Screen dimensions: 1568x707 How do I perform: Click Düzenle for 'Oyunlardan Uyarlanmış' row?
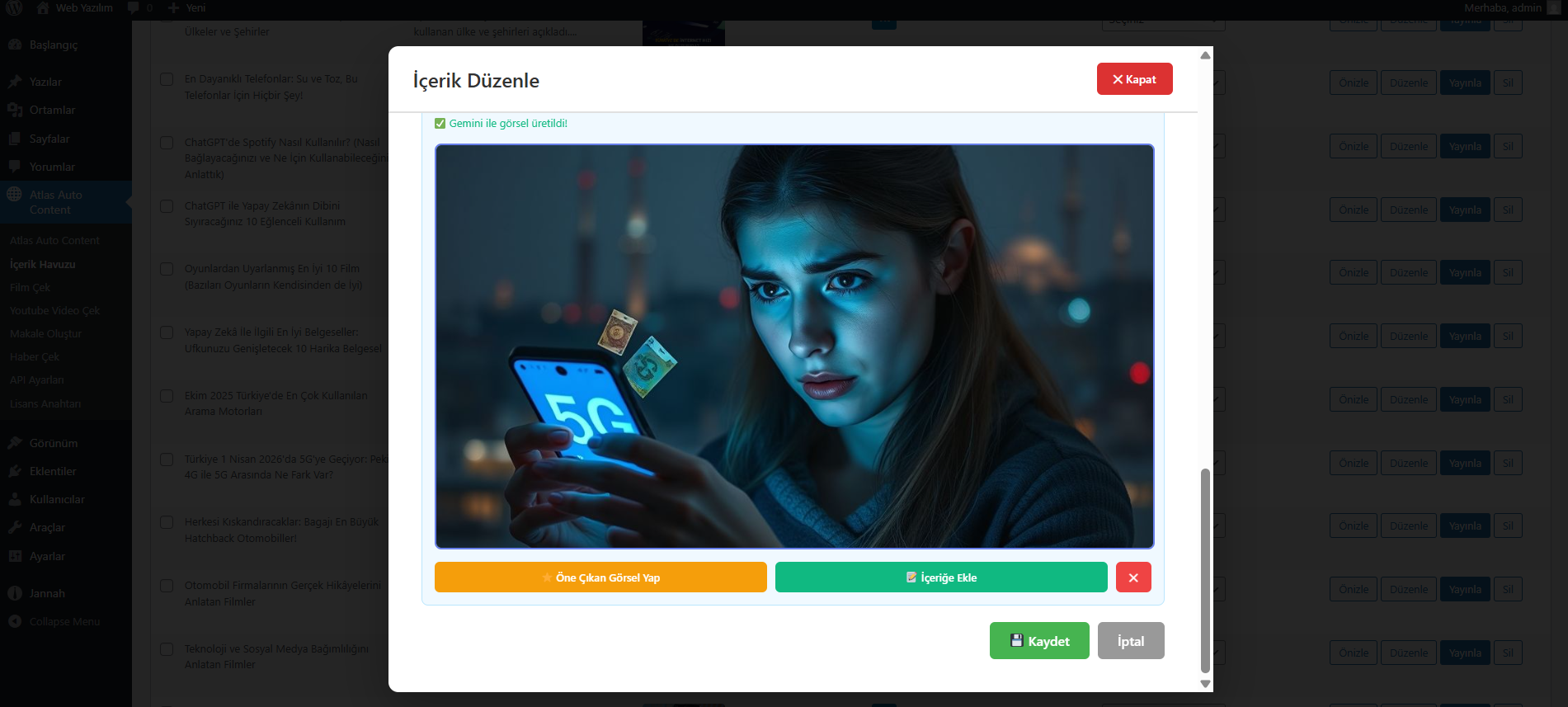click(x=1409, y=272)
